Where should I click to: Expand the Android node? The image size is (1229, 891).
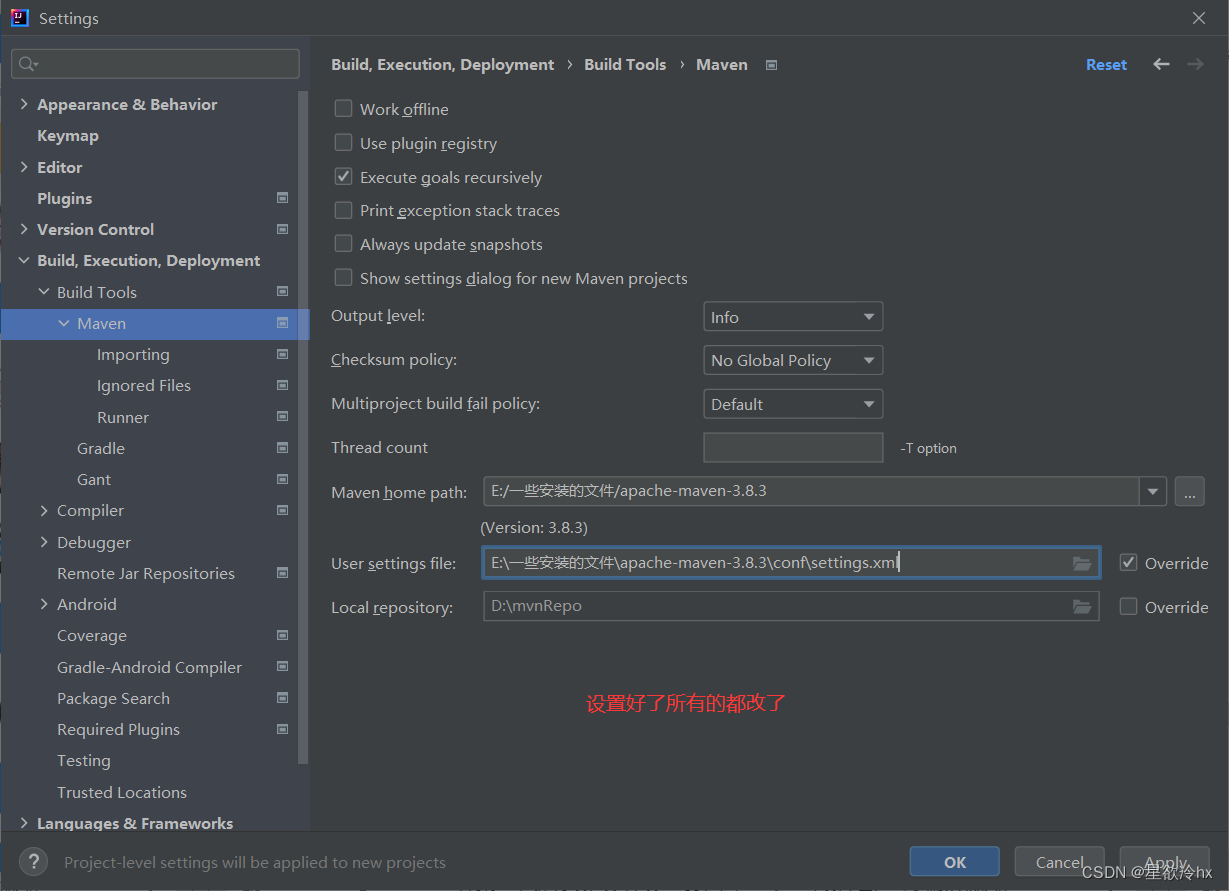pyautogui.click(x=44, y=604)
